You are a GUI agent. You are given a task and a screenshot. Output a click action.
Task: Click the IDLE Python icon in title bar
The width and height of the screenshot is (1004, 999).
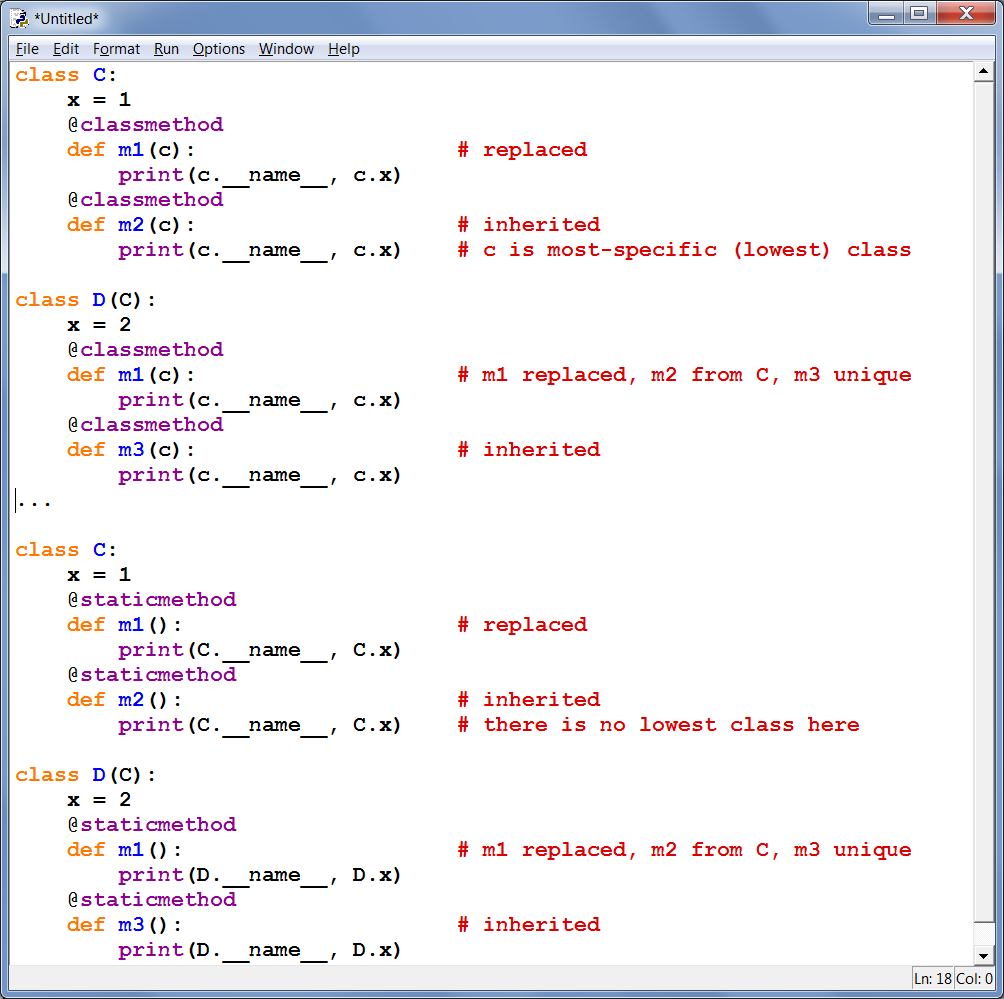point(19,18)
